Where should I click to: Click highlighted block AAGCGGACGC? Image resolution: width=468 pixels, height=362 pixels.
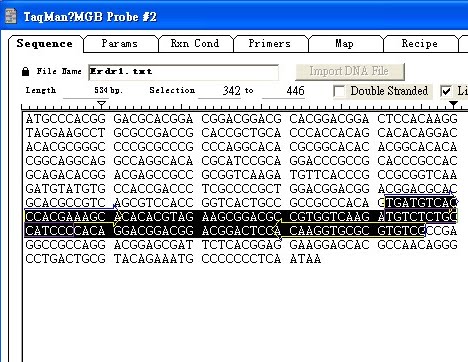(241, 217)
